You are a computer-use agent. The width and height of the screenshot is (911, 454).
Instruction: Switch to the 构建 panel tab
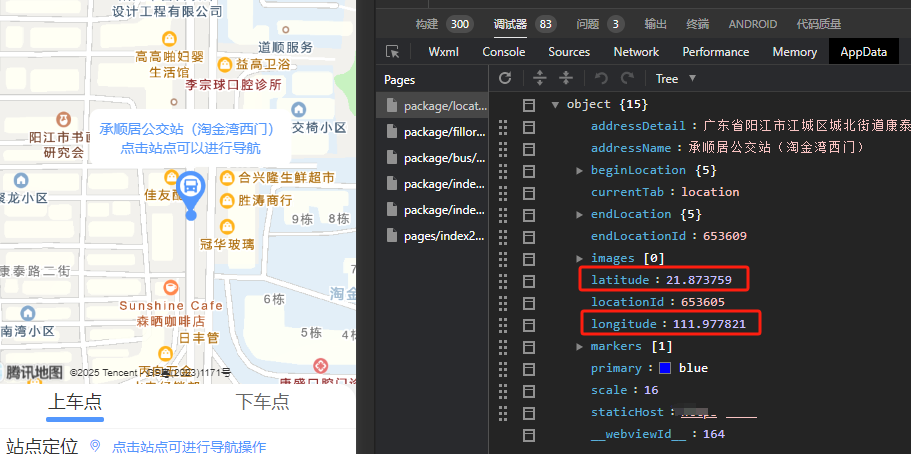[x=444, y=24]
